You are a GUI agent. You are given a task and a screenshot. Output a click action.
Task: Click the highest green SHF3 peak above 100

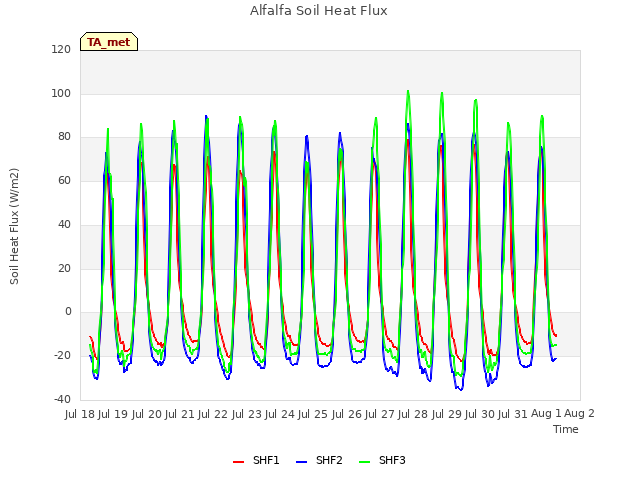(x=408, y=91)
